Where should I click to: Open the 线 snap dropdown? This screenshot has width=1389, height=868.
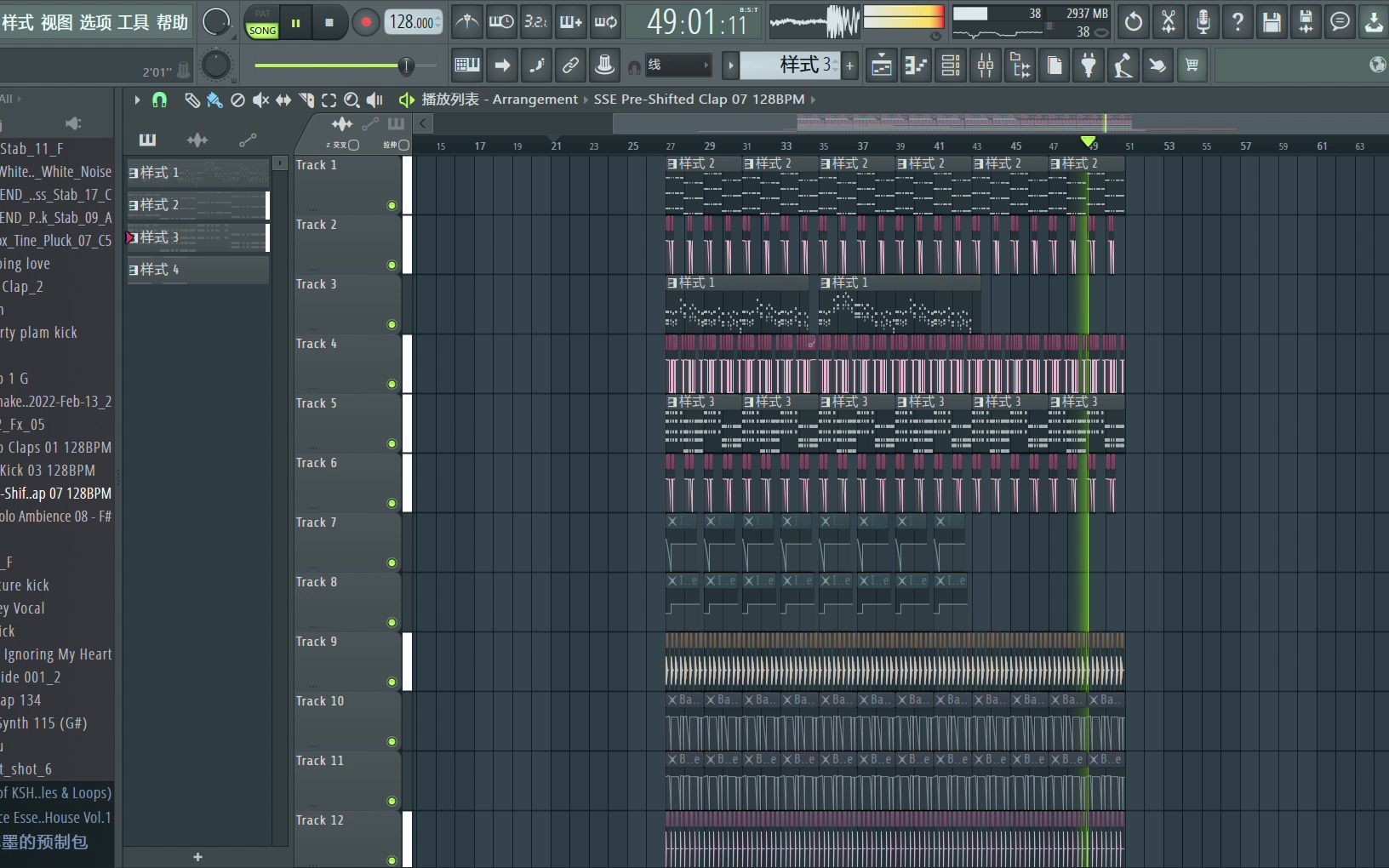pos(678,66)
